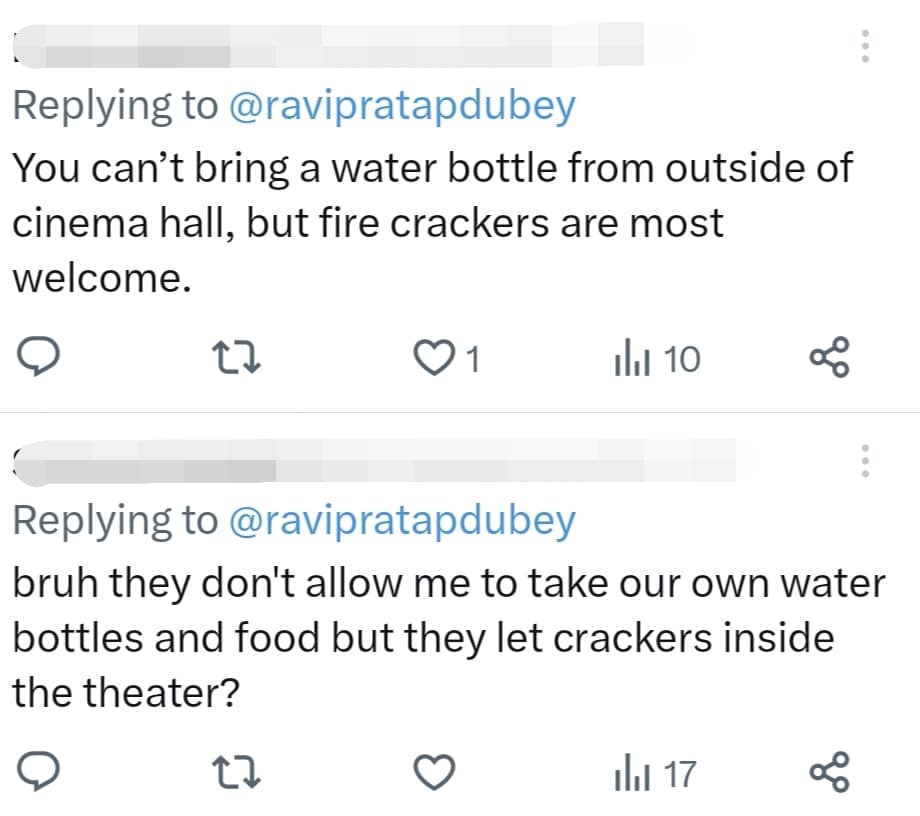This screenshot has height=816, width=920.
Task: Open more options for second tweet
Action: click(865, 461)
